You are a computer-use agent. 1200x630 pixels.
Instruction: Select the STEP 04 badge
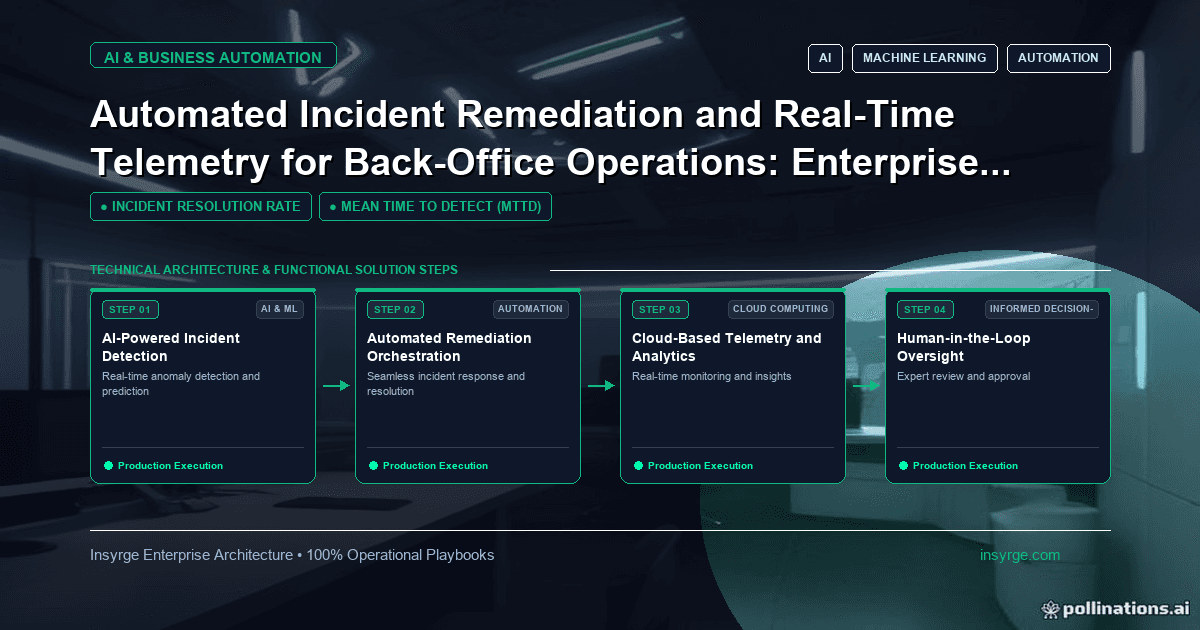pyautogui.click(x=925, y=309)
